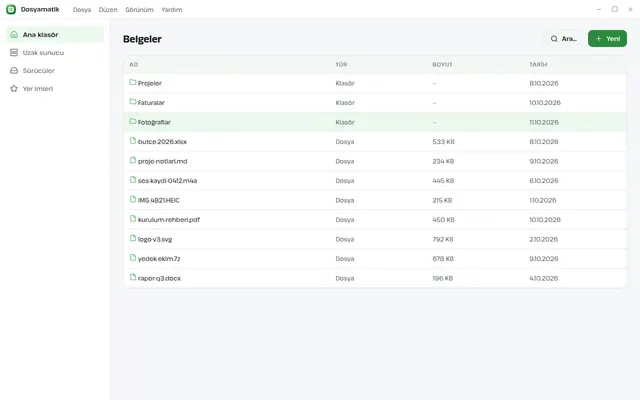Click the file icon beside rapor-q3.docx

point(133,277)
